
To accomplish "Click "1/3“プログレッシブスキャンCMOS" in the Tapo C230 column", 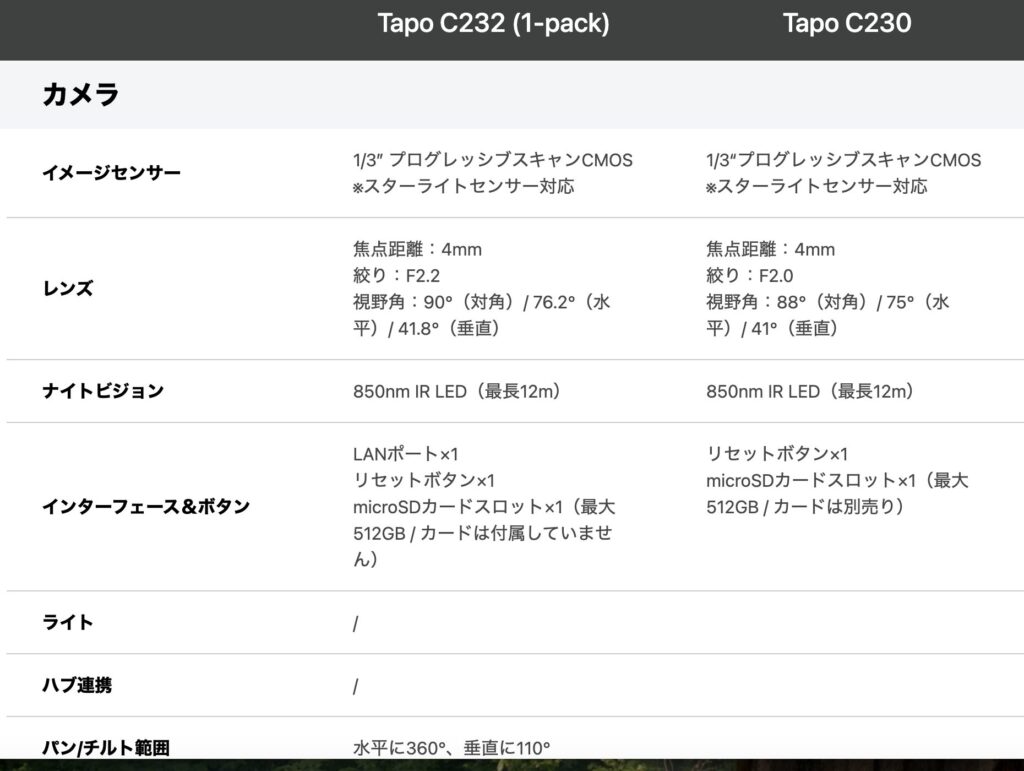I will tap(843, 160).
